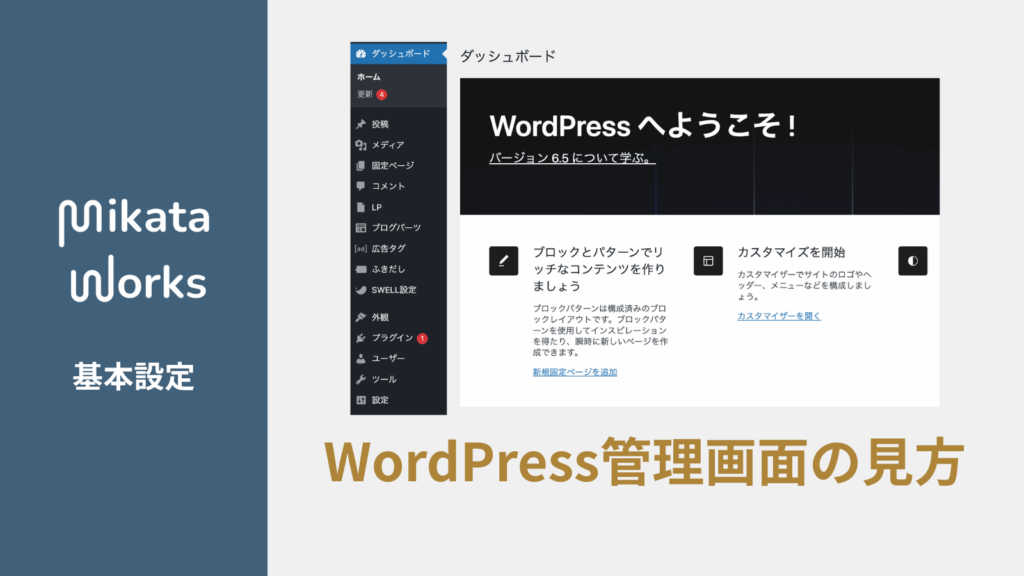Click the 新規固定ページを追加 link
The height and width of the screenshot is (576, 1024).
[575, 372]
